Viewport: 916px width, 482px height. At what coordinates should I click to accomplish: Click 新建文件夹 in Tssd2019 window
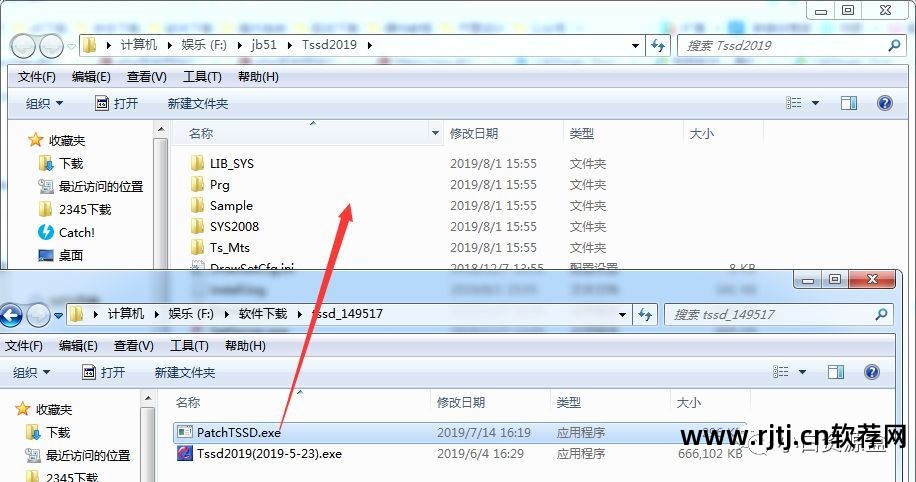pyautogui.click(x=197, y=103)
